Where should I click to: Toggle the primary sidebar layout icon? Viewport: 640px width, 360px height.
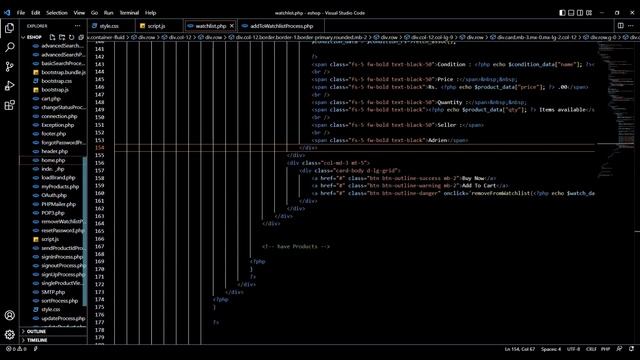tap(562, 13)
